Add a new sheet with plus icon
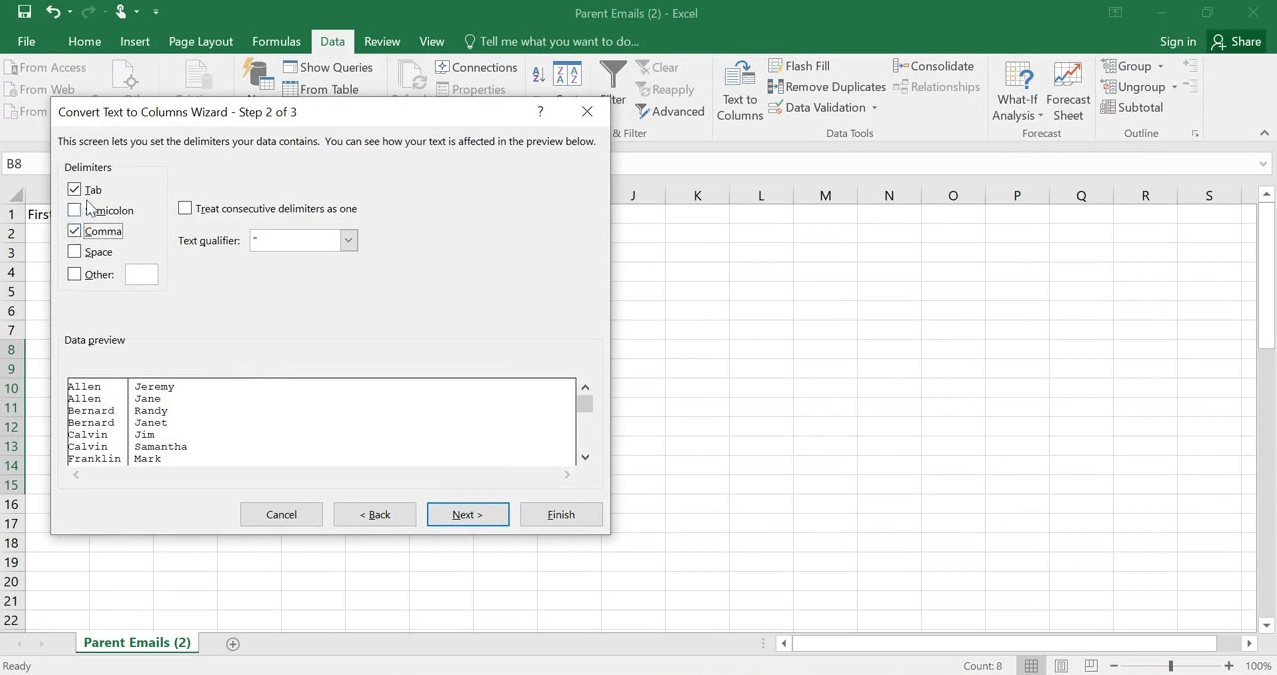1277x675 pixels. point(233,644)
